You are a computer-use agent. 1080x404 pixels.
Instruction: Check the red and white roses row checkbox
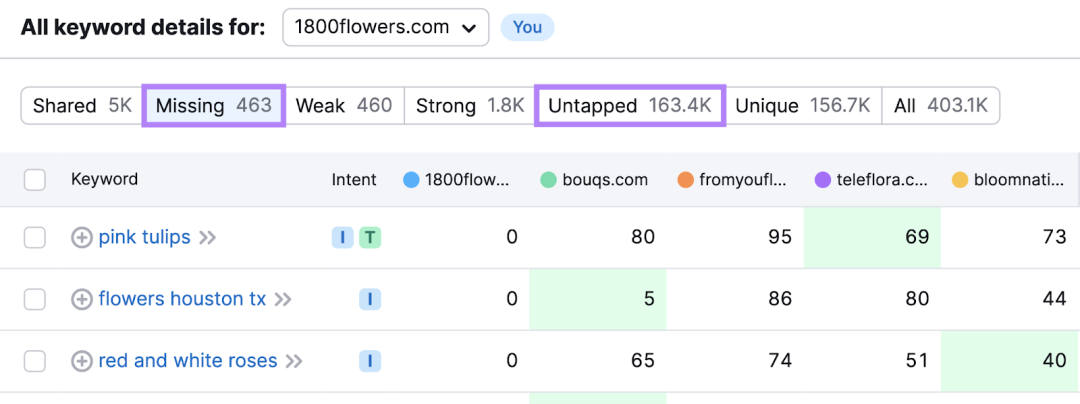34,361
